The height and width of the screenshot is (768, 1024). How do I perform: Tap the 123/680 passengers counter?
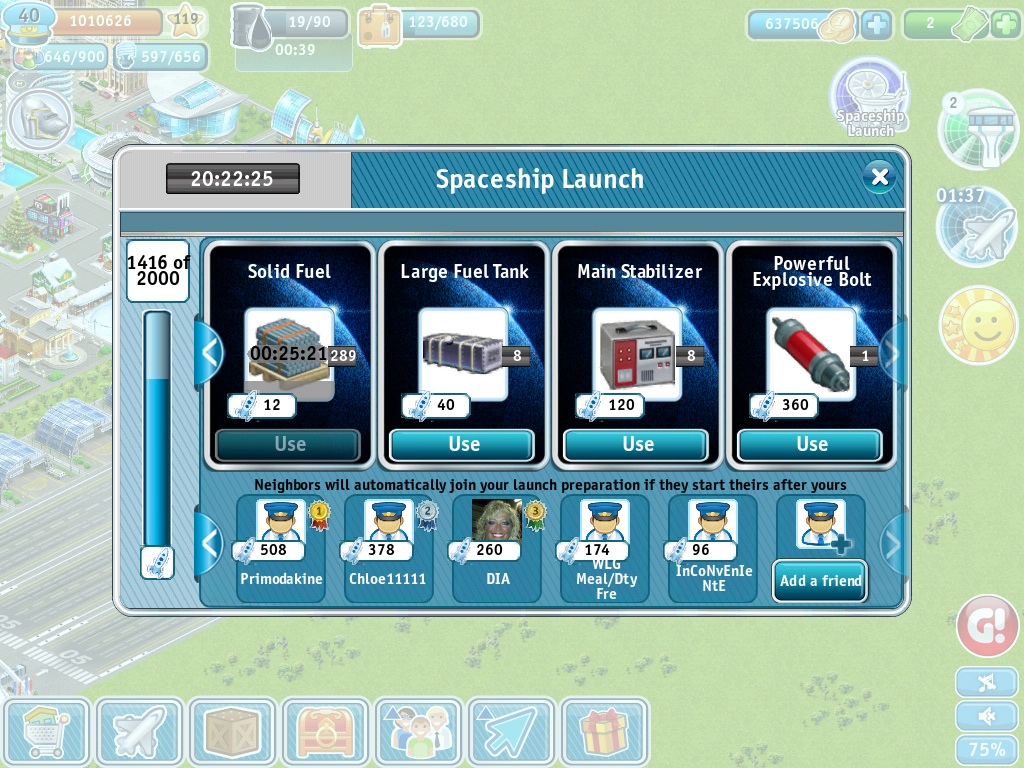point(438,22)
